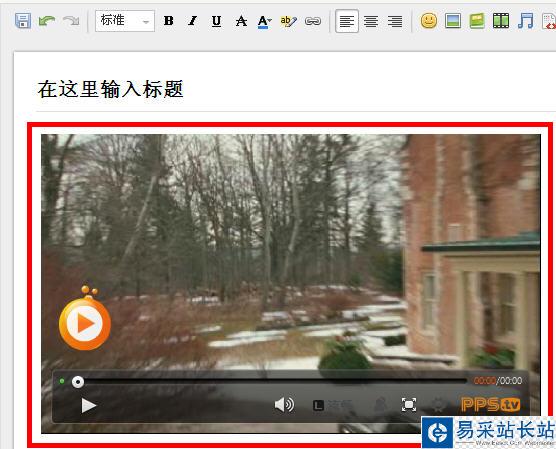Click the 00:00/00:00 time display

(x=498, y=381)
